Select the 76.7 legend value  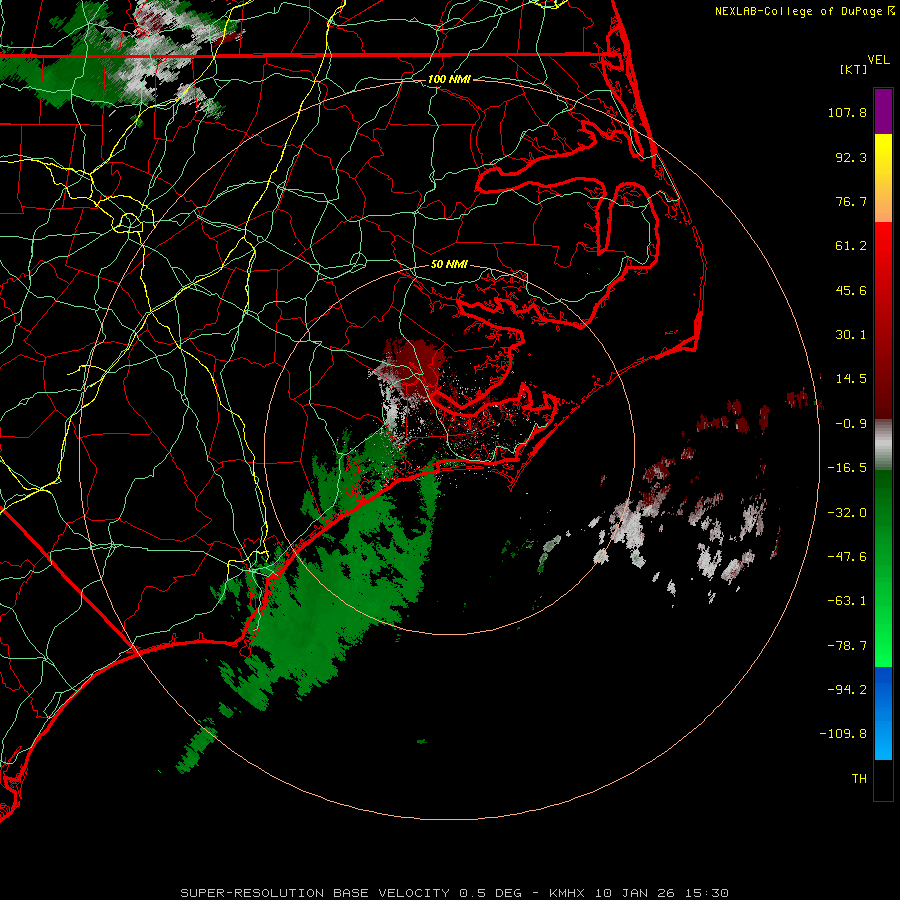pyautogui.click(x=851, y=201)
